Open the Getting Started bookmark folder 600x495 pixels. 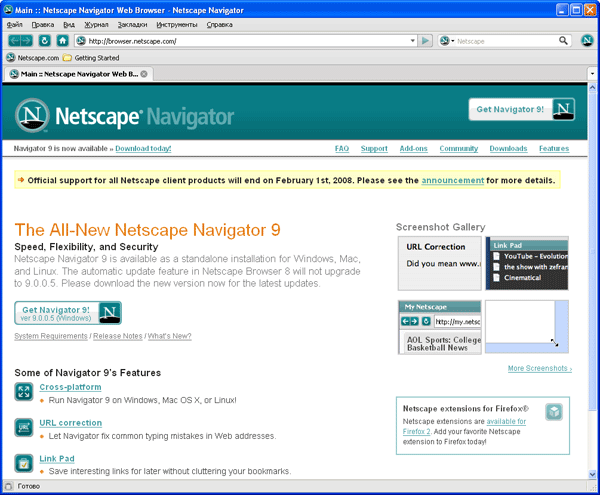pos(91,58)
